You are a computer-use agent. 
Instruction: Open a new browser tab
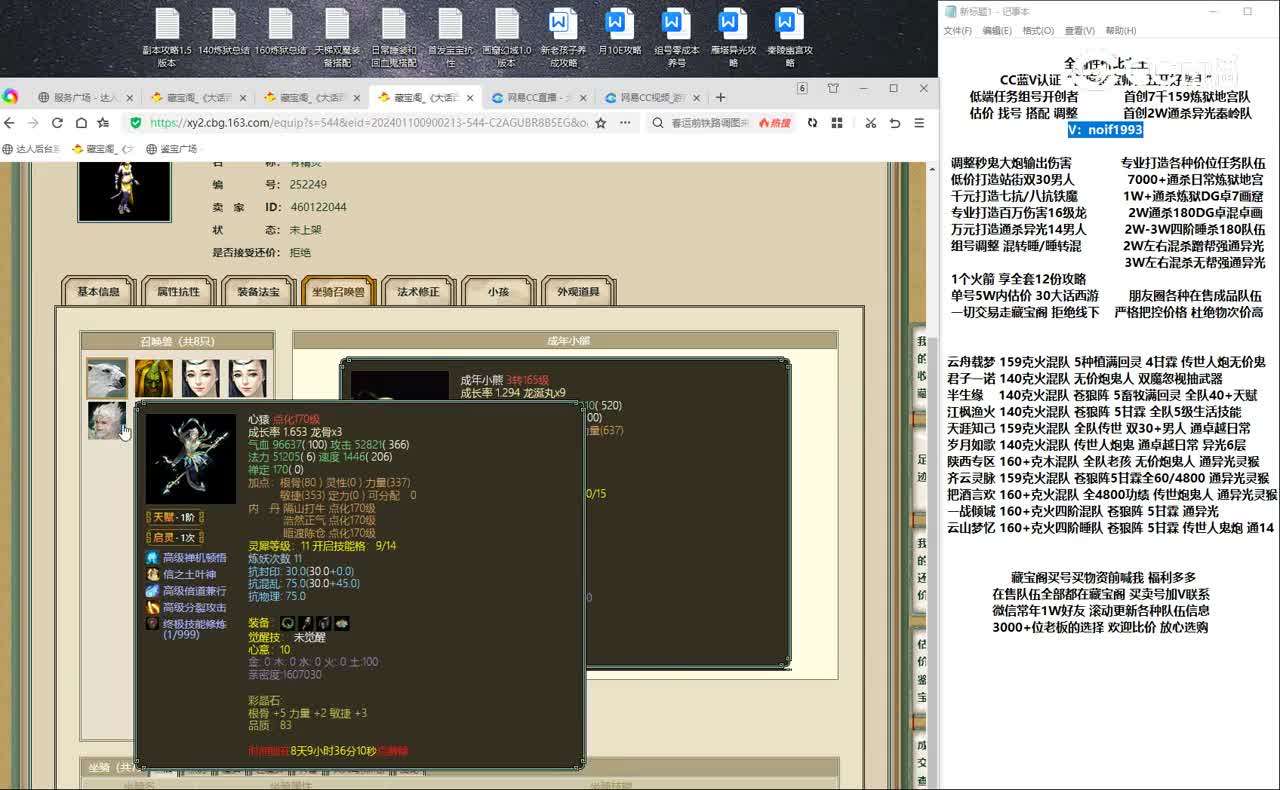(x=720, y=97)
